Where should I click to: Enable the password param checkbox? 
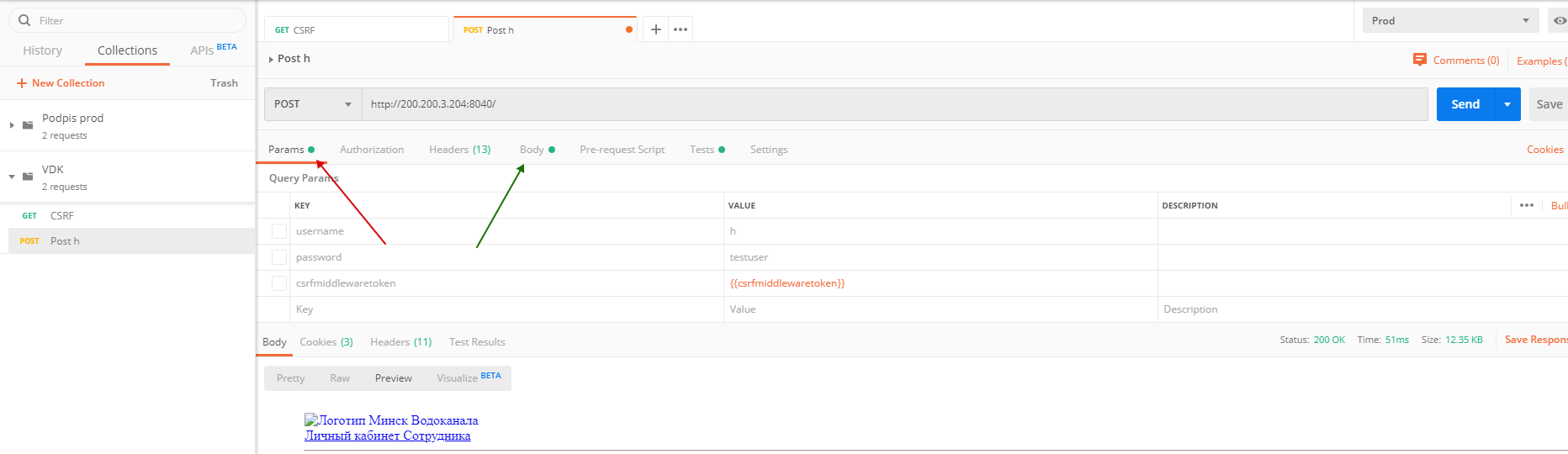[x=279, y=257]
